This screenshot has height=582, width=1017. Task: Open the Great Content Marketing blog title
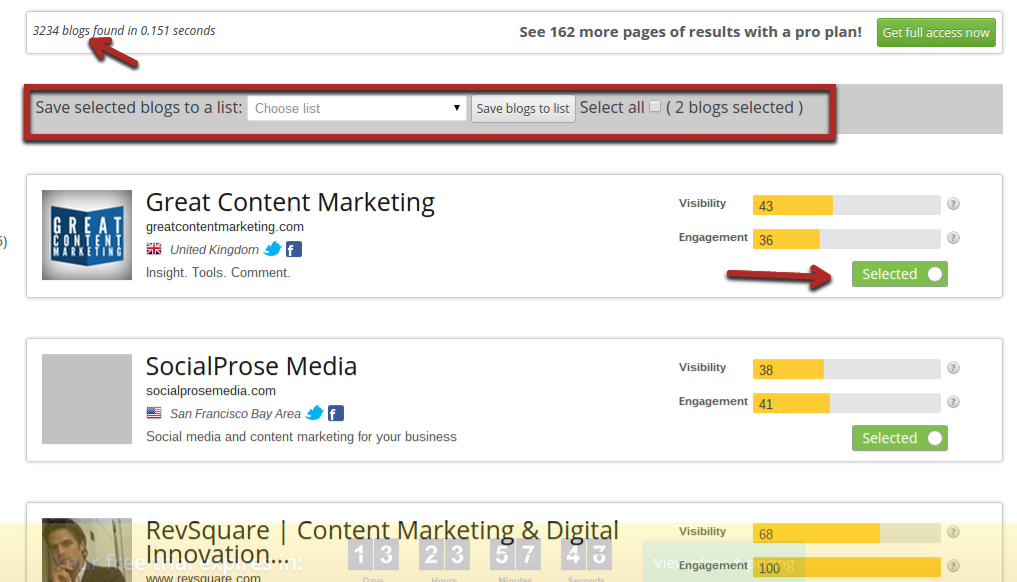coord(290,202)
